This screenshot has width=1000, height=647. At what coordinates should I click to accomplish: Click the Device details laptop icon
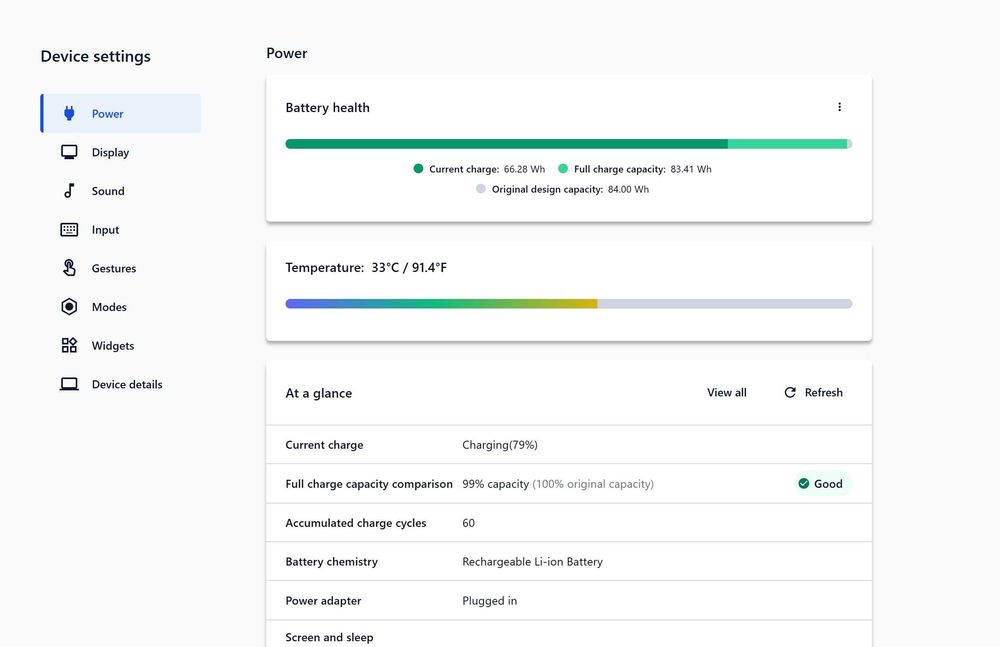[x=69, y=384]
